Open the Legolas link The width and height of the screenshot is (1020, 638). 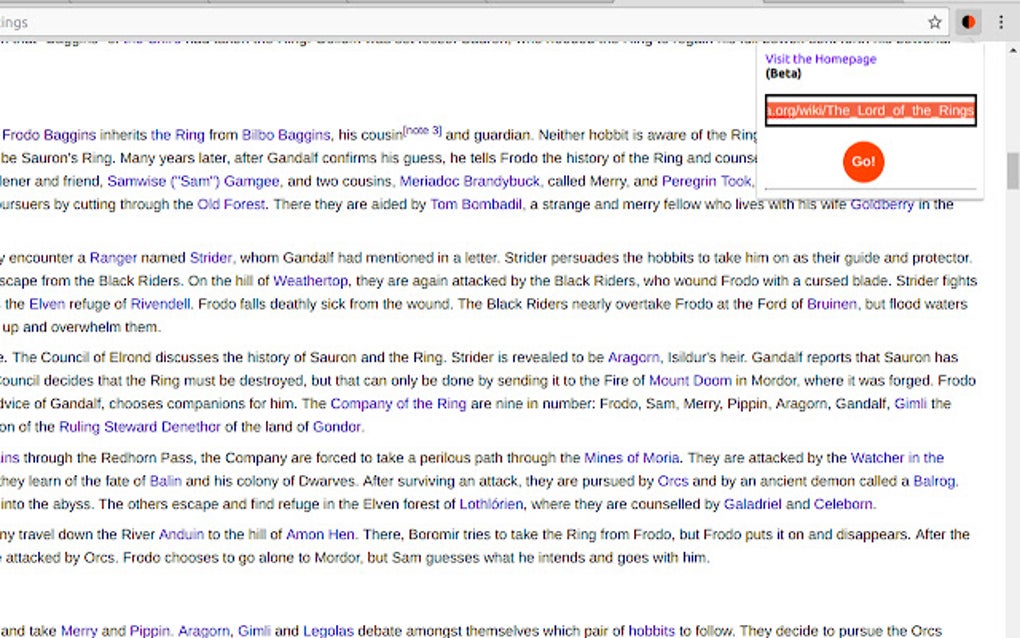click(x=329, y=631)
